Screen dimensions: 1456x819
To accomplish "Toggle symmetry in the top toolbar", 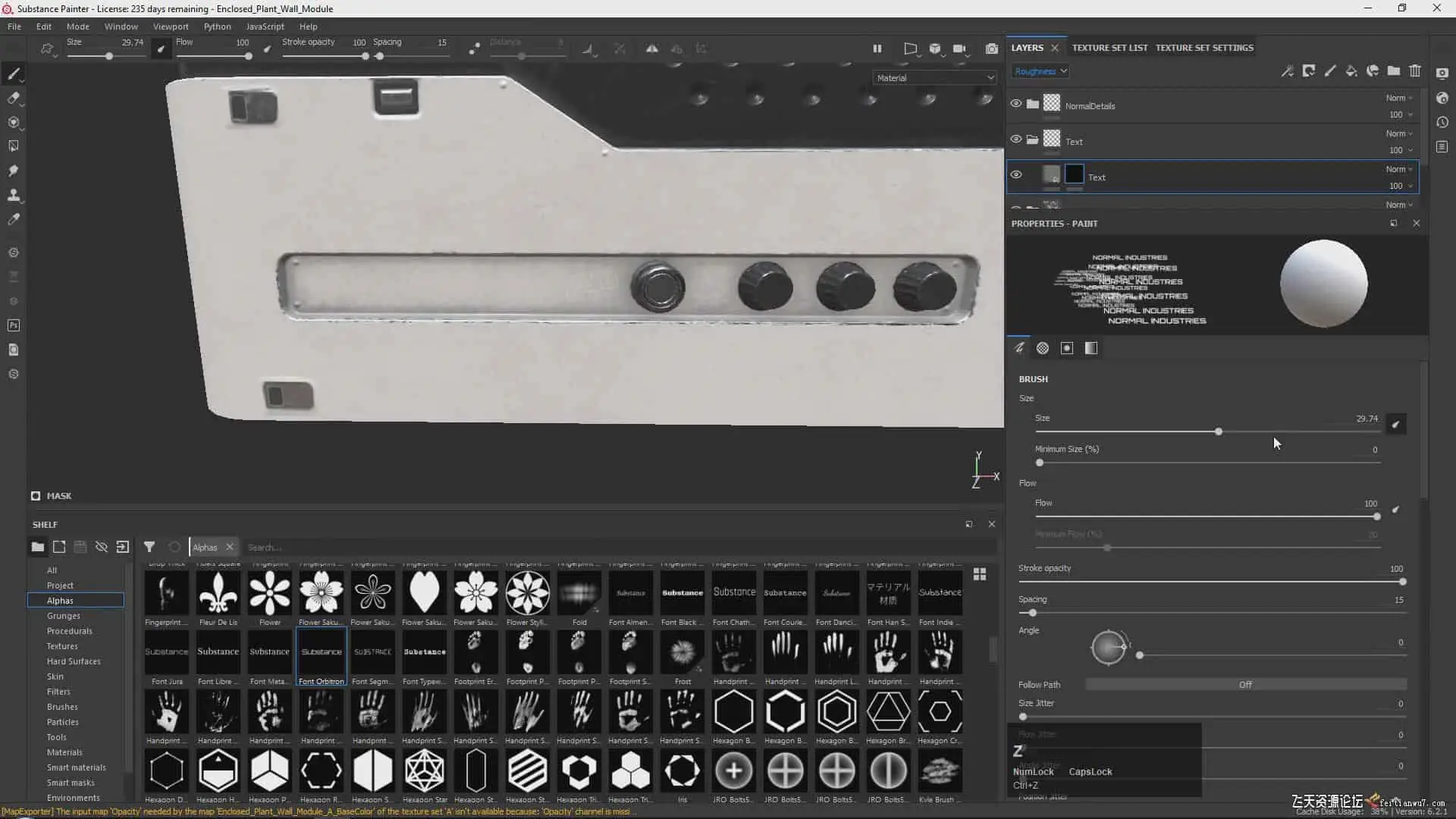I will [x=651, y=49].
